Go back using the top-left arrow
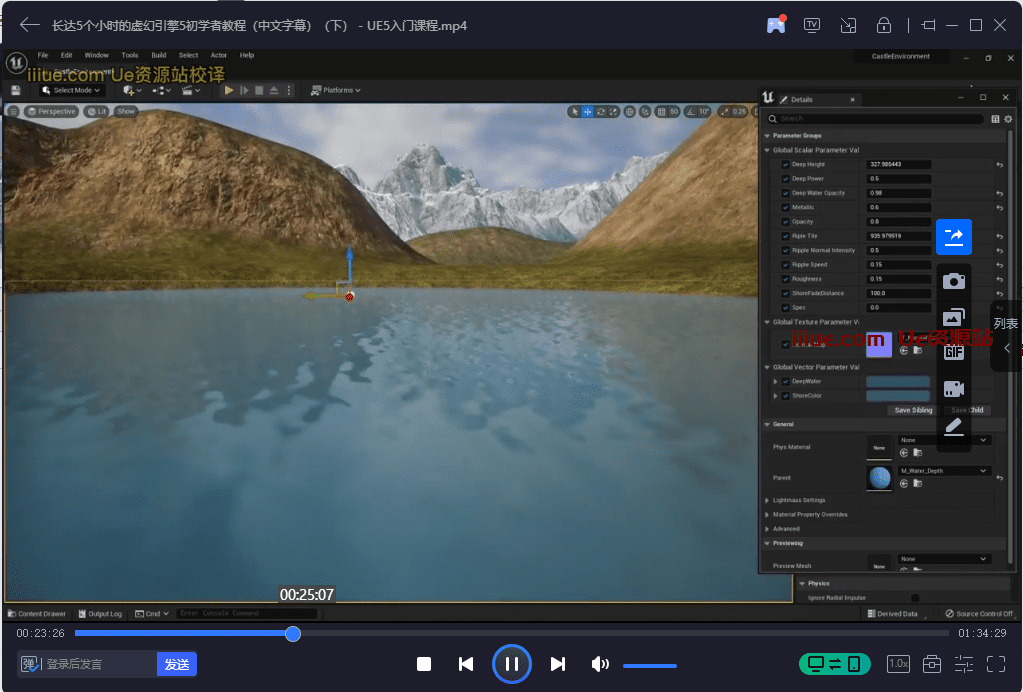Screen dimensions: 1023x692 pos(30,25)
